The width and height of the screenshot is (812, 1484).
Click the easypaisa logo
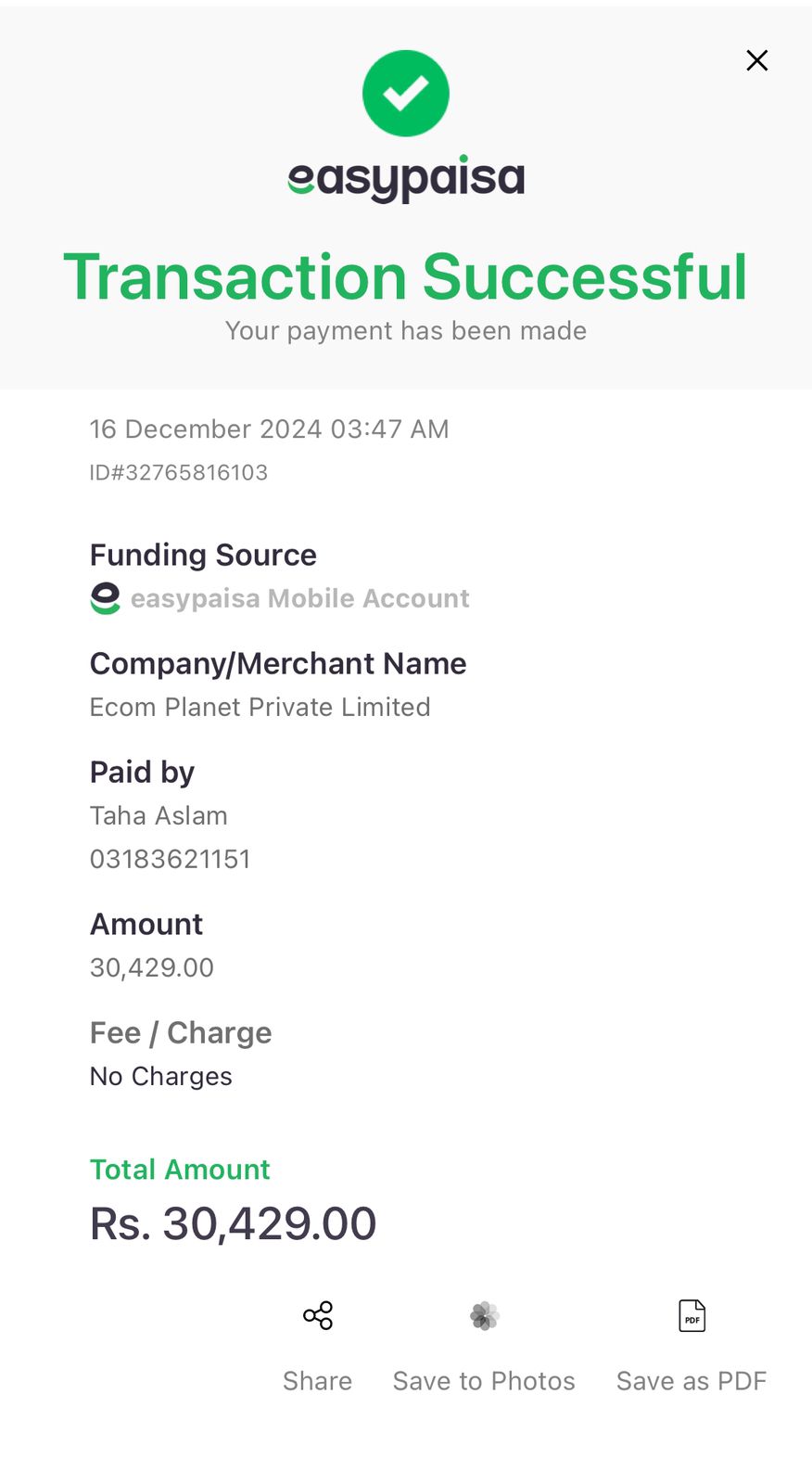[x=406, y=178]
